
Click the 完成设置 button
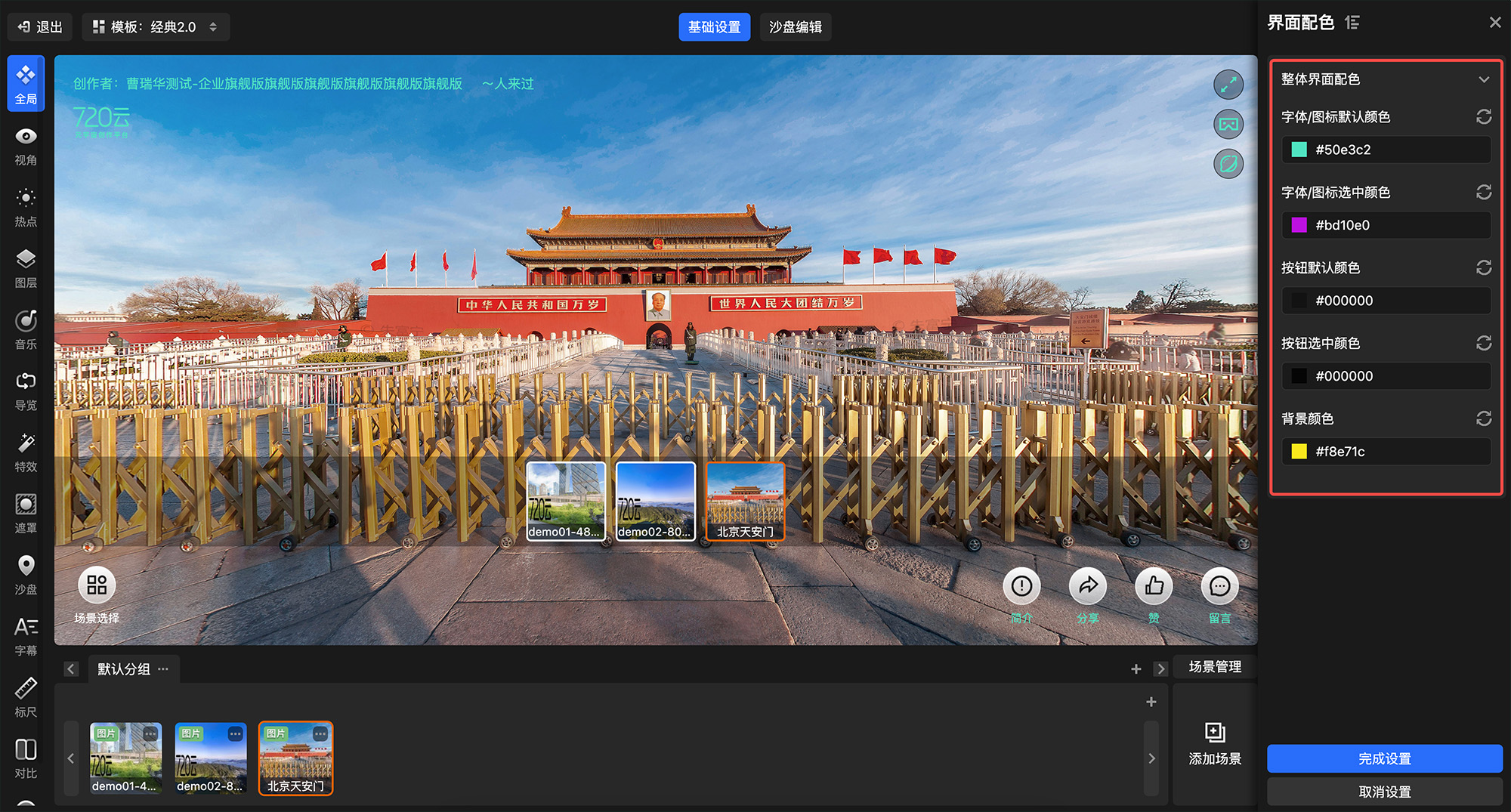[1384, 758]
